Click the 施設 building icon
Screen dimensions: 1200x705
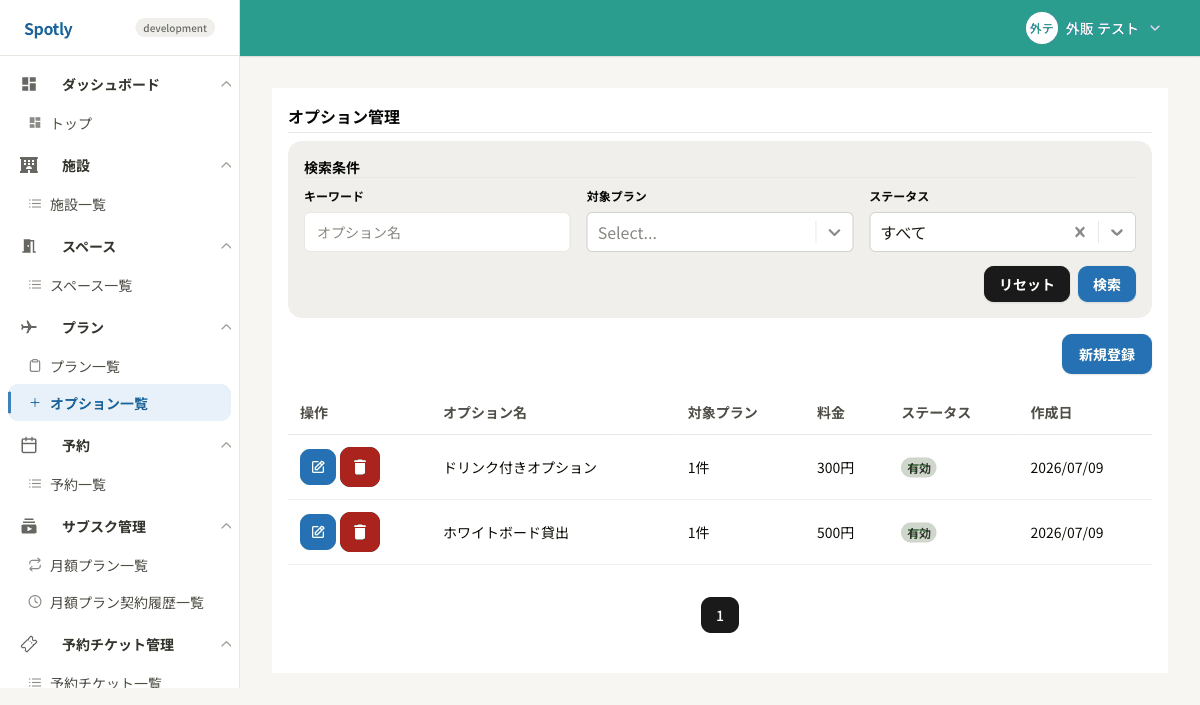tap(29, 165)
